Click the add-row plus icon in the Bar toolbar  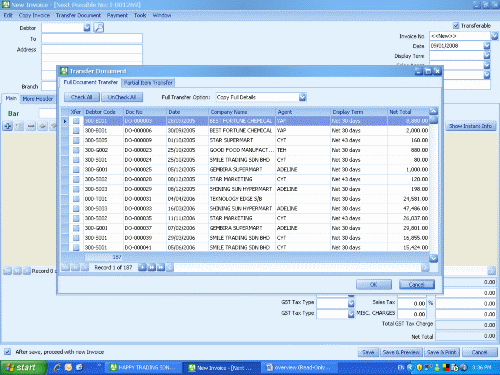[8, 126]
